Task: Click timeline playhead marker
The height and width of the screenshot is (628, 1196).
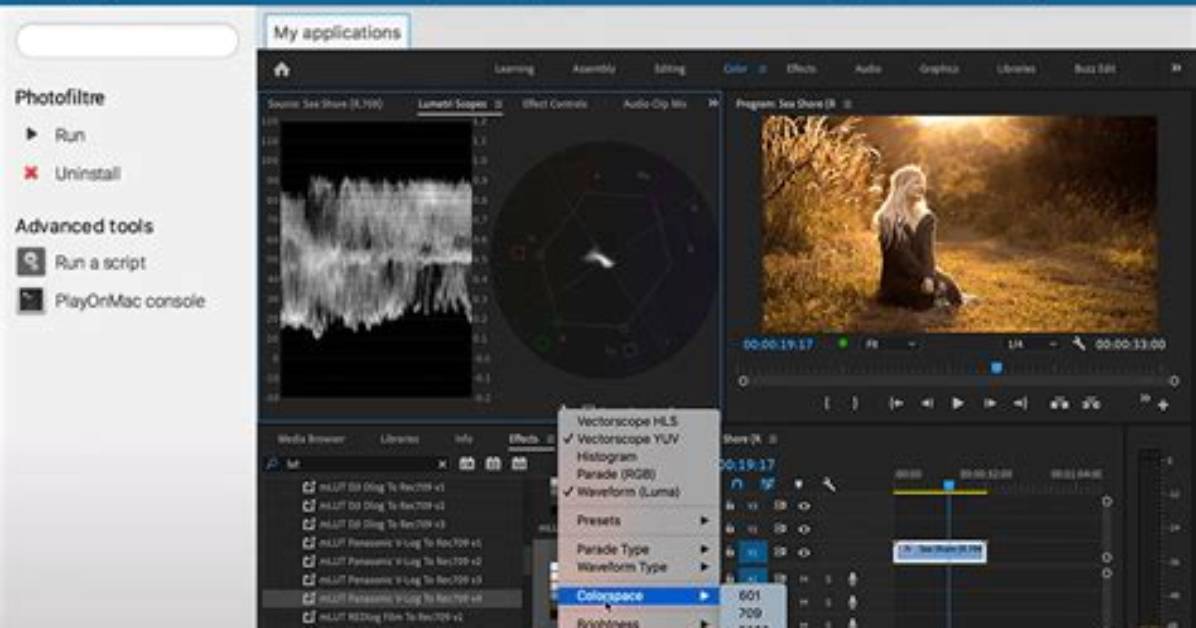Action: (x=949, y=485)
